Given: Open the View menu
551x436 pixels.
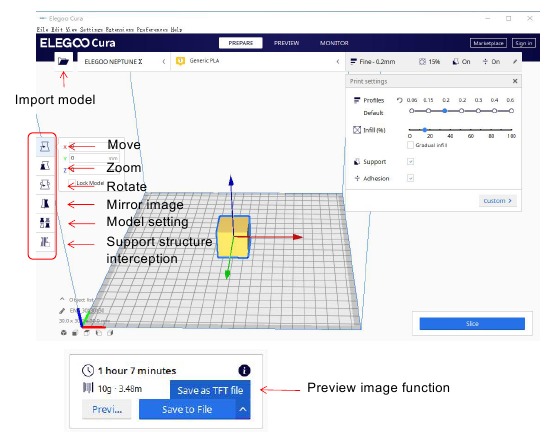Looking at the screenshot, I should [x=71, y=30].
